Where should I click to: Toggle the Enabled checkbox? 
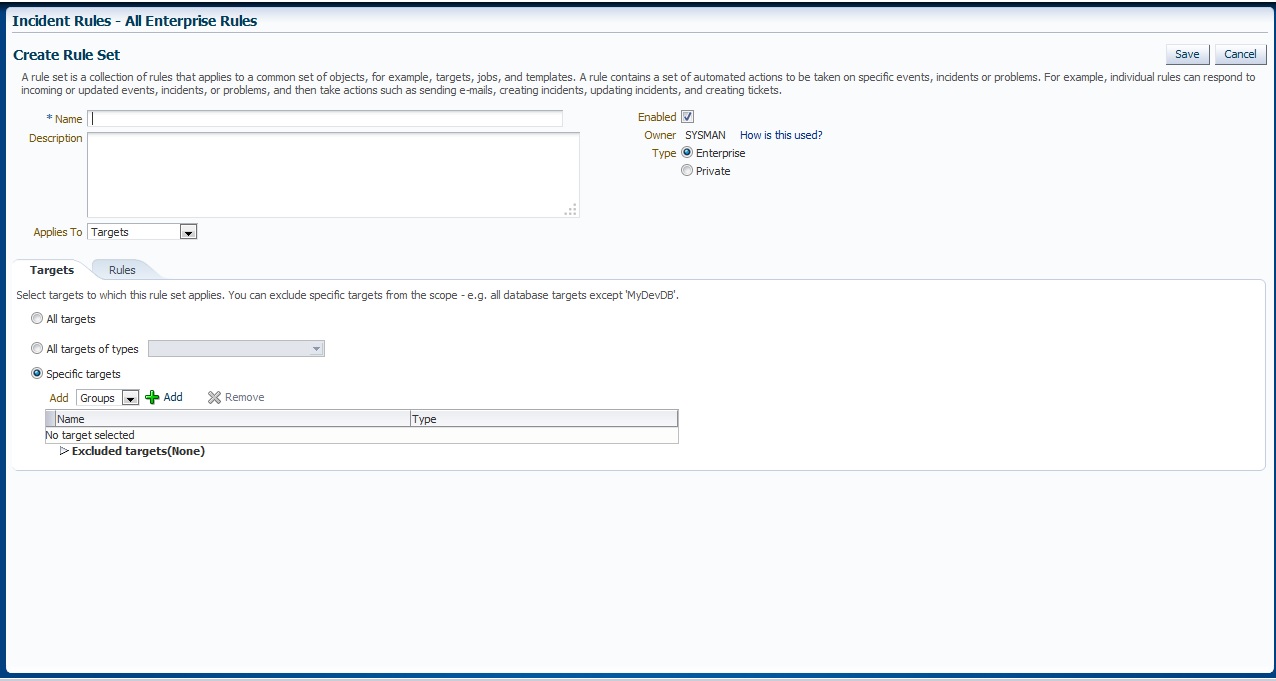tap(687, 117)
